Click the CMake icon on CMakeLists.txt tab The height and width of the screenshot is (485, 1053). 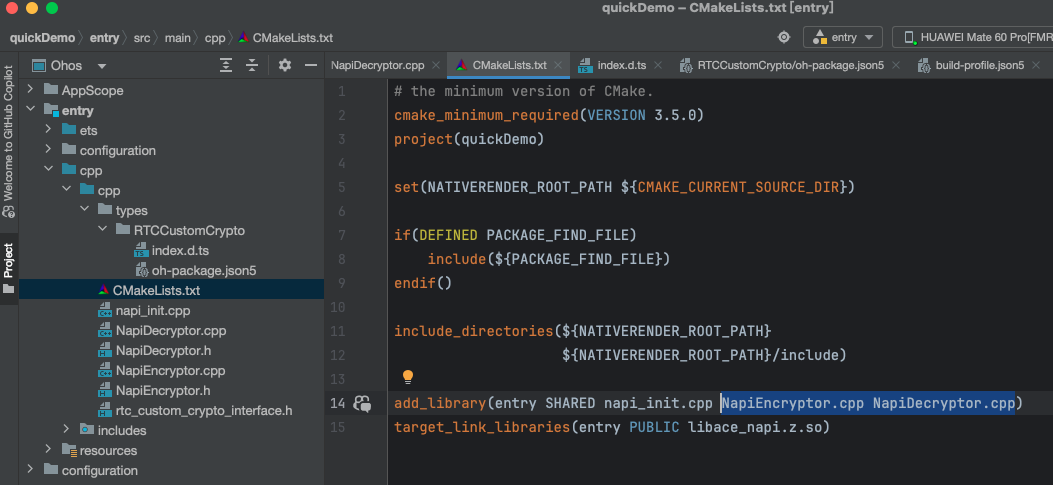tap(461, 65)
